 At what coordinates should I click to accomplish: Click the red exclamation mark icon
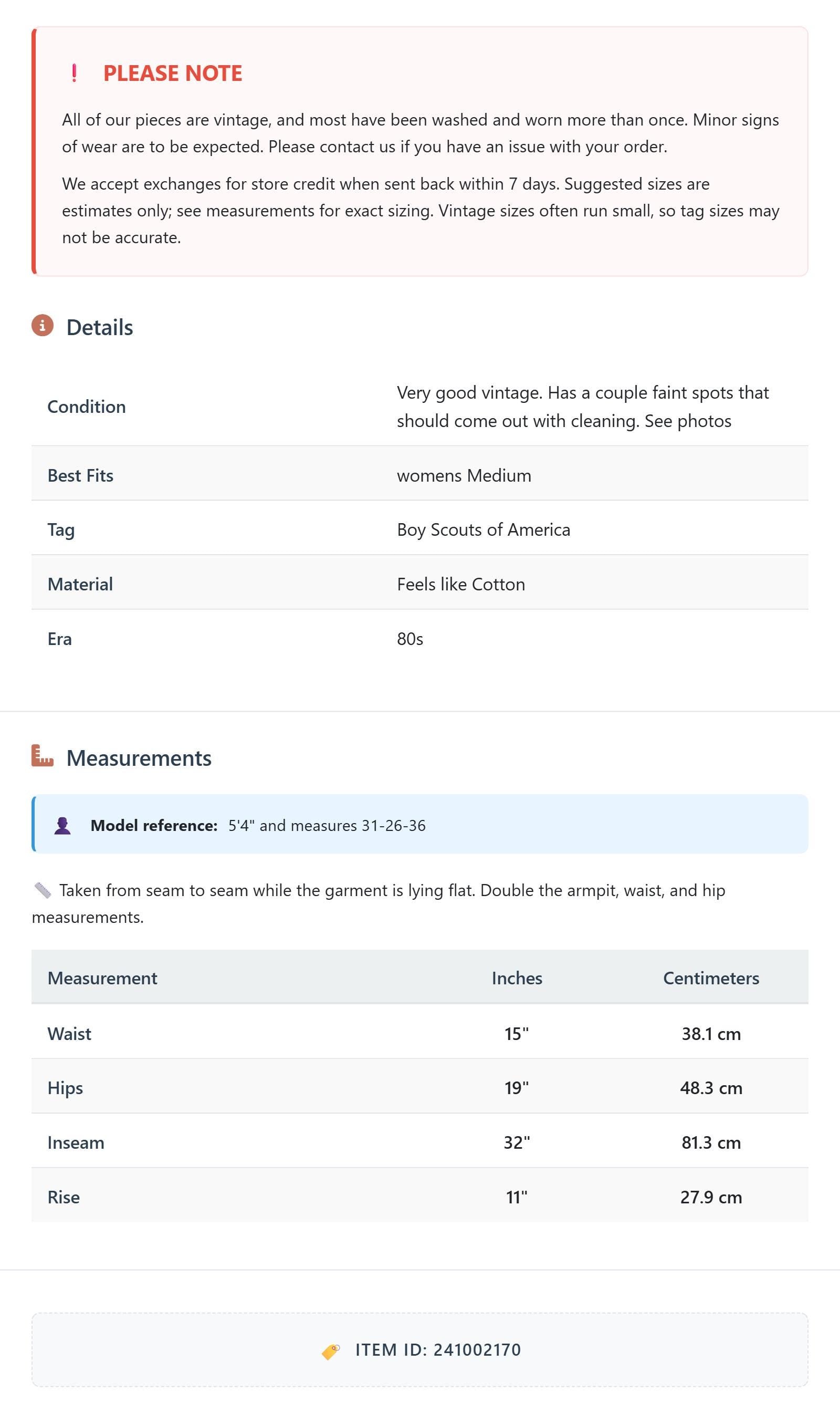[x=74, y=73]
